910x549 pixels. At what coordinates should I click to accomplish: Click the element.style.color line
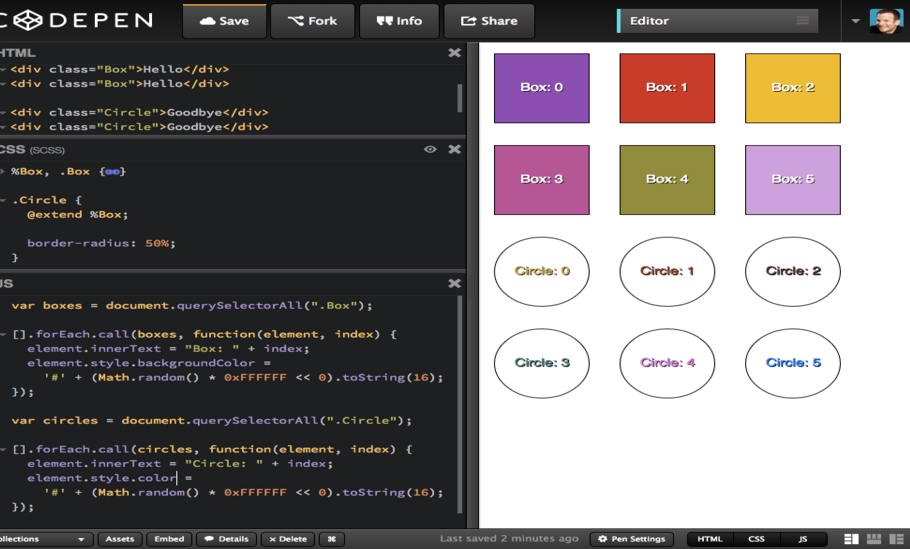[x=109, y=478]
